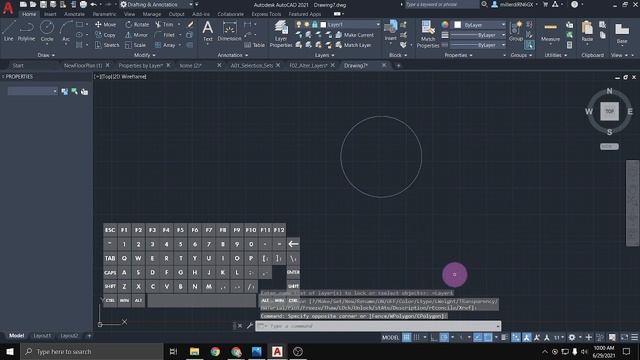The width and height of the screenshot is (640, 360).
Task: Click the Move tool
Action: (x=105, y=24)
